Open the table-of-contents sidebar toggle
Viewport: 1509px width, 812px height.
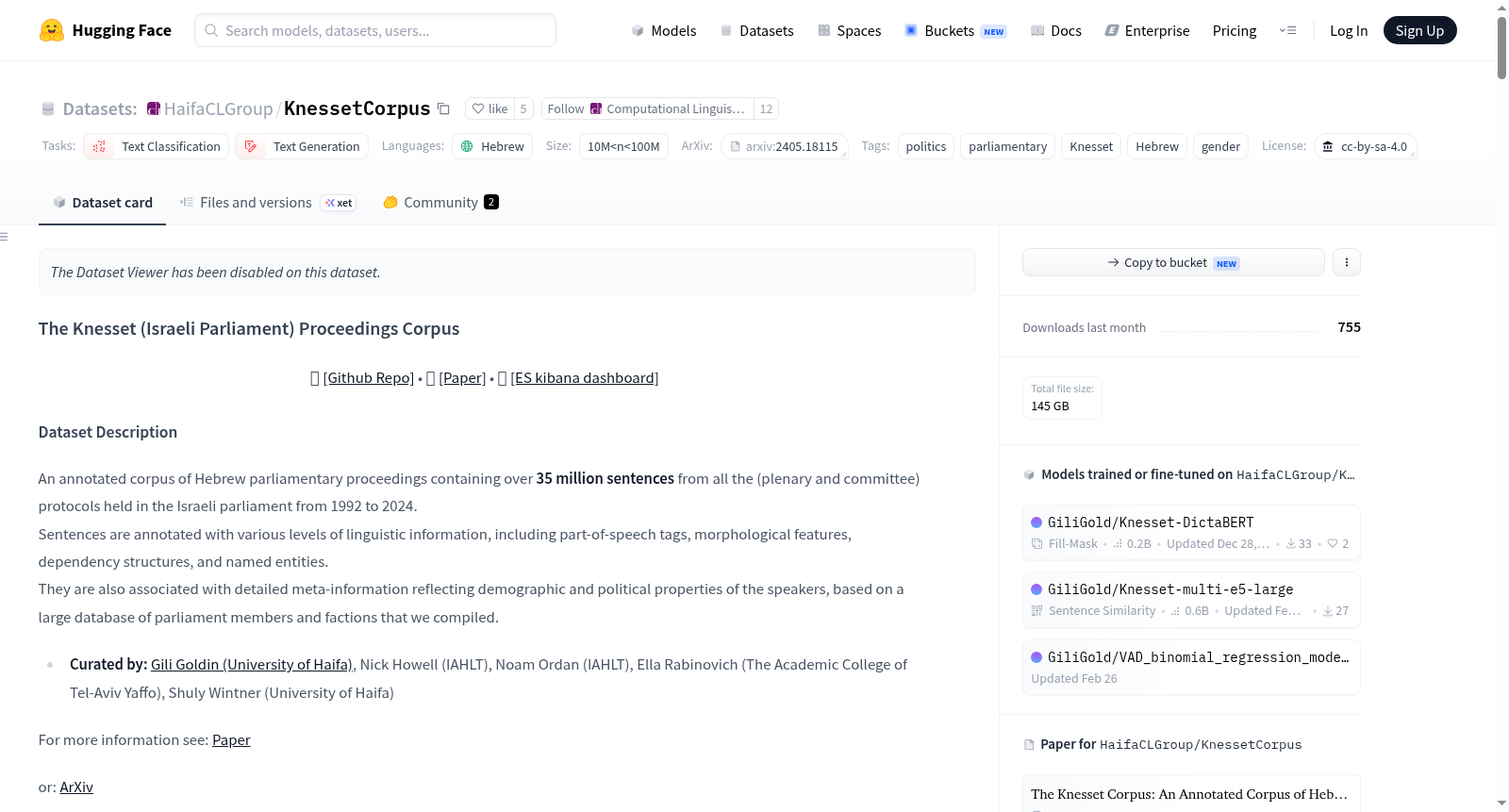[4, 237]
